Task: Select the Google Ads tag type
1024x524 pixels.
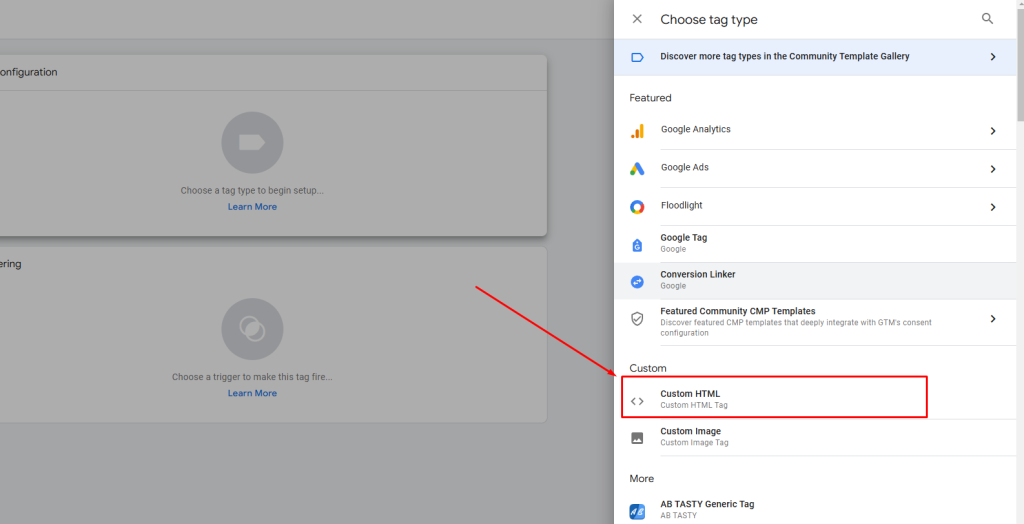Action: [x=815, y=169]
